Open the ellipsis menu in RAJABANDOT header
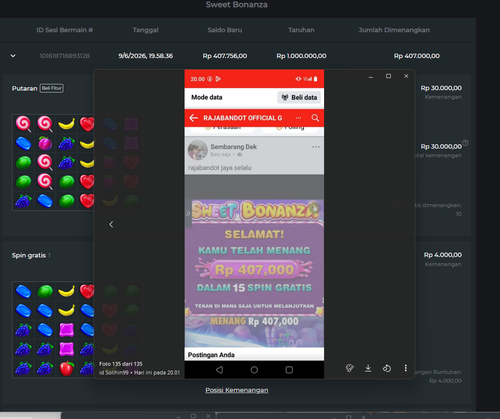The height and width of the screenshot is (419, 500). 298,118
